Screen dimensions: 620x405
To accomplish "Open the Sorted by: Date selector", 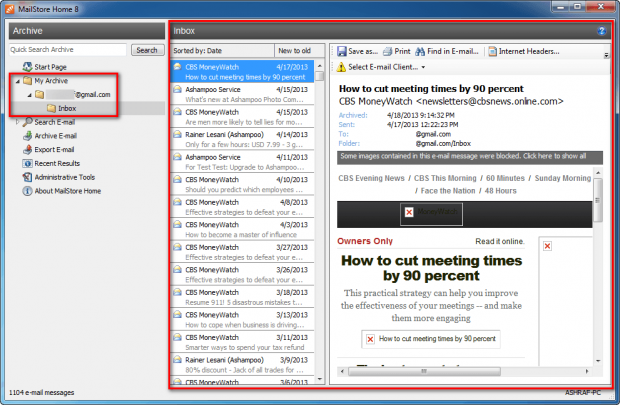I will coord(223,51).
